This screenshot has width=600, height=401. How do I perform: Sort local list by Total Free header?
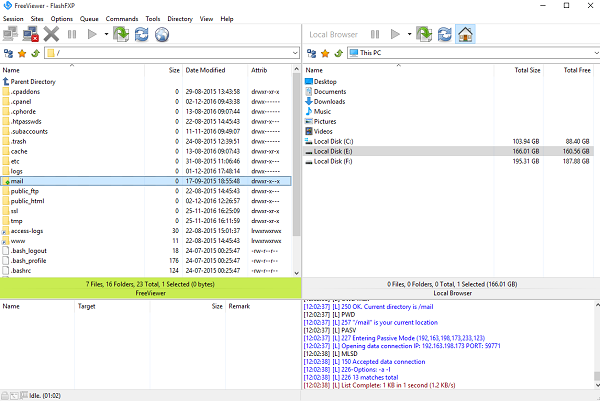[x=568, y=70]
